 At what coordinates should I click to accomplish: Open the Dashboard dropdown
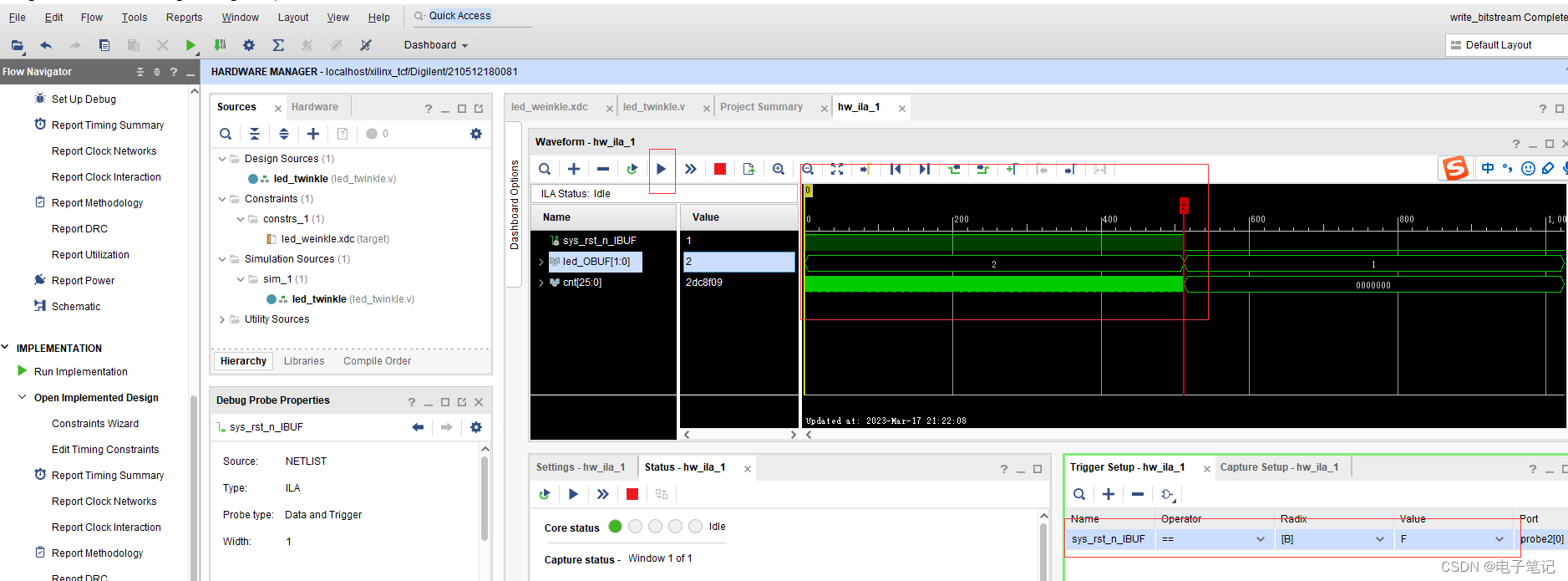436,45
